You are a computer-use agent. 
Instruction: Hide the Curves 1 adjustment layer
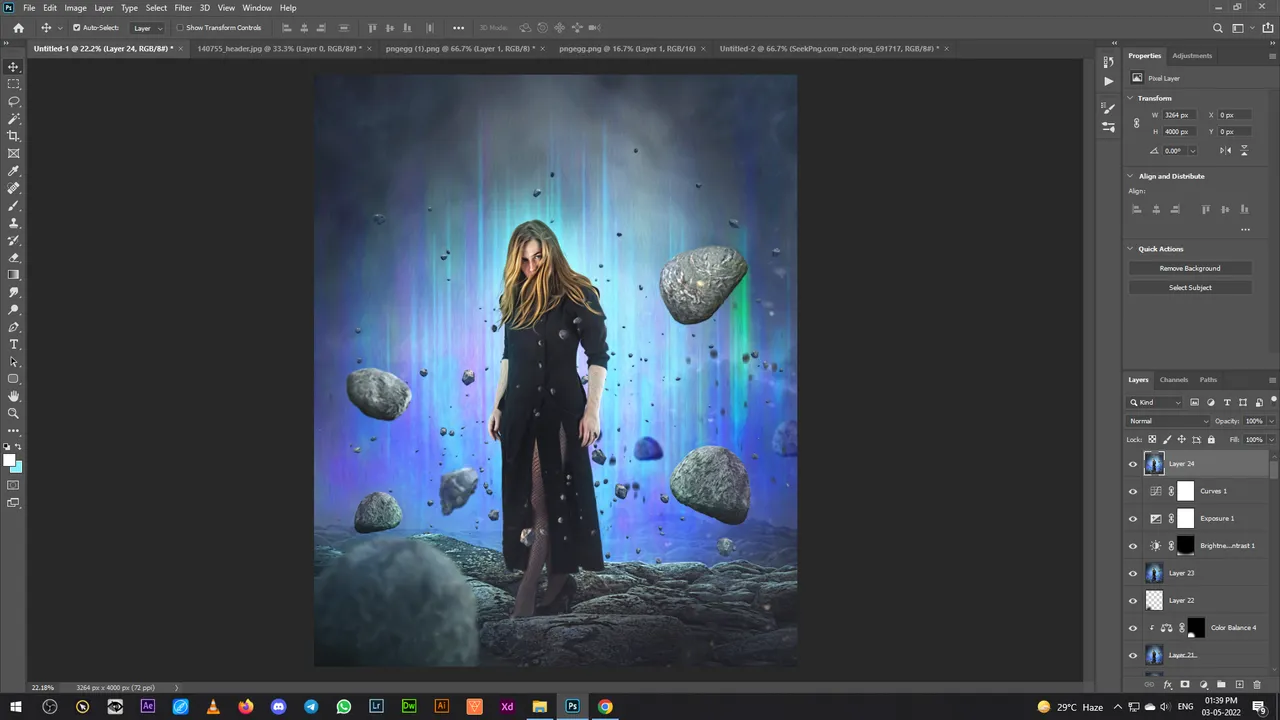[1133, 491]
